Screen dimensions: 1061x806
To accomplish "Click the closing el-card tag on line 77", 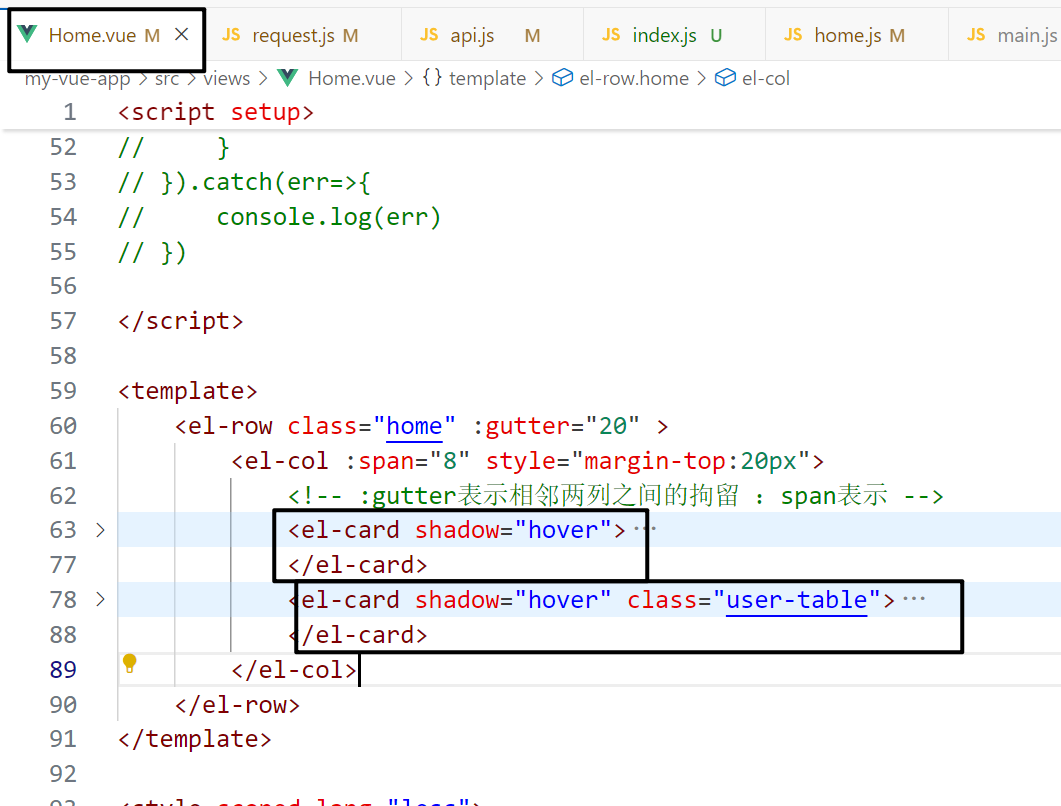I will (357, 565).
